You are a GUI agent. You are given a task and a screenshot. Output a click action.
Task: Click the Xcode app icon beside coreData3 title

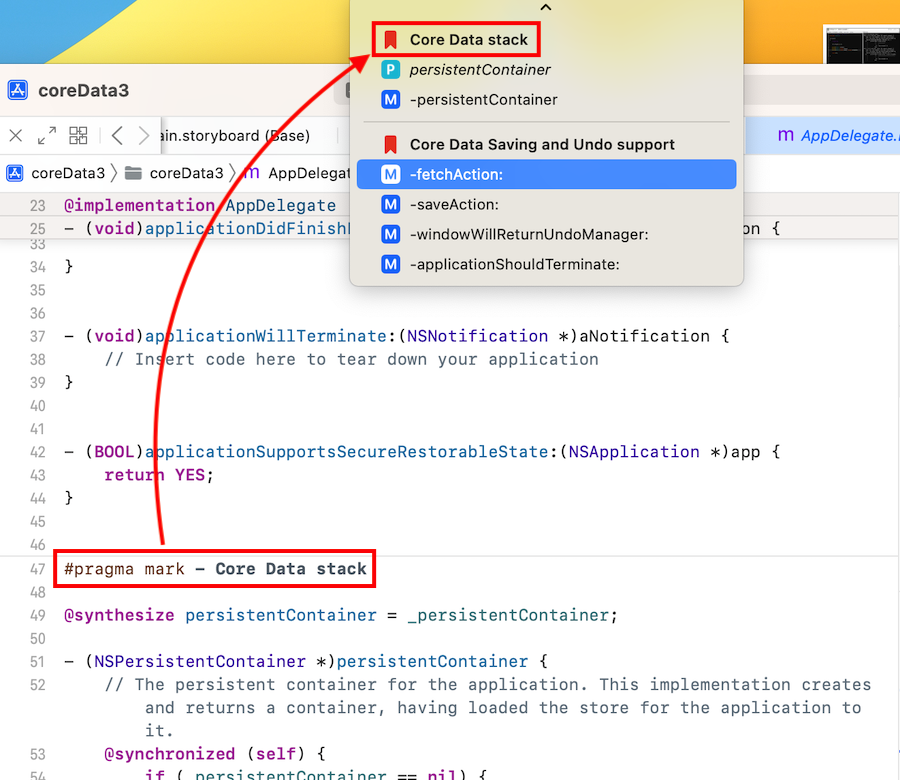coord(18,91)
